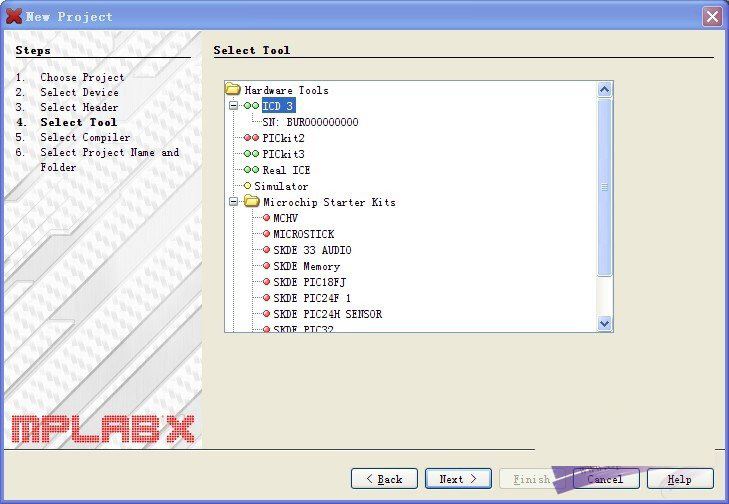
Task: Click step 1 Choose Project text
Action: pyautogui.click(x=82, y=77)
